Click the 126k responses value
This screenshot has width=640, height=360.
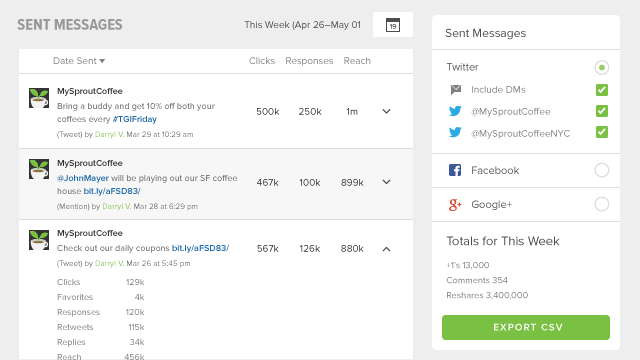click(310, 249)
